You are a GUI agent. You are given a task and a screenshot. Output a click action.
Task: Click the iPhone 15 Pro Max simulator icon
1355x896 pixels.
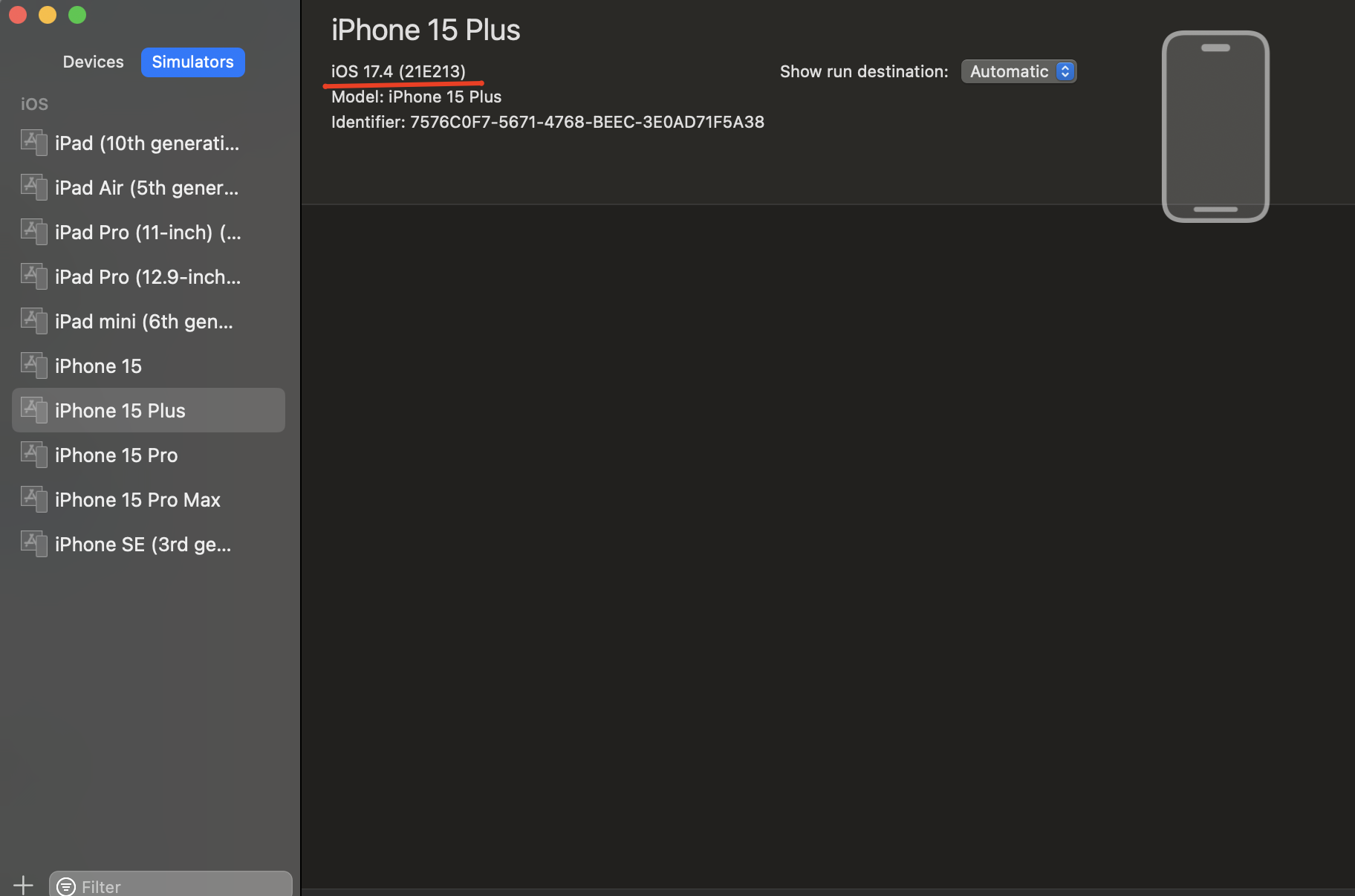pos(34,499)
